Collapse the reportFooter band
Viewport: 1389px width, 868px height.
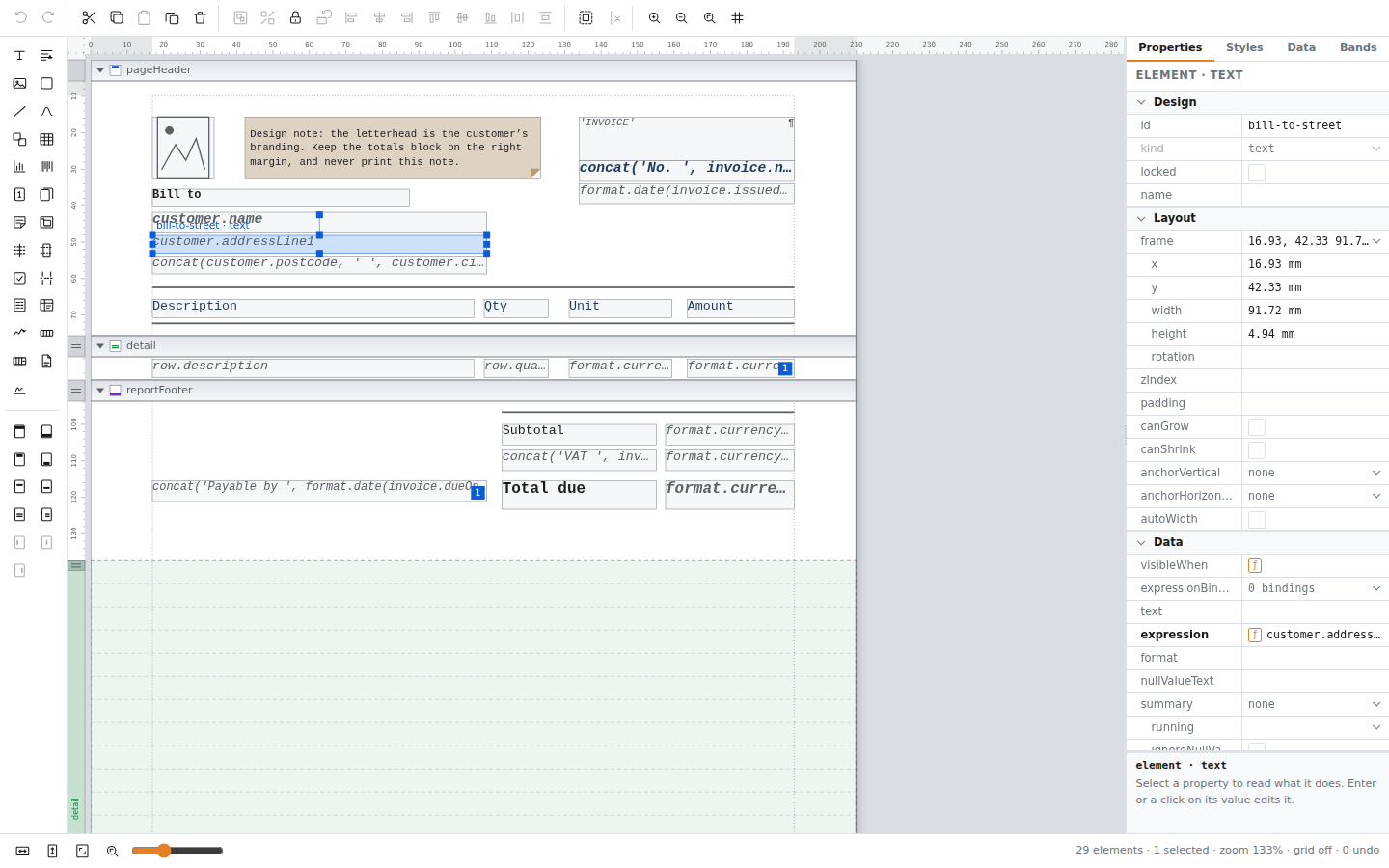point(100,391)
